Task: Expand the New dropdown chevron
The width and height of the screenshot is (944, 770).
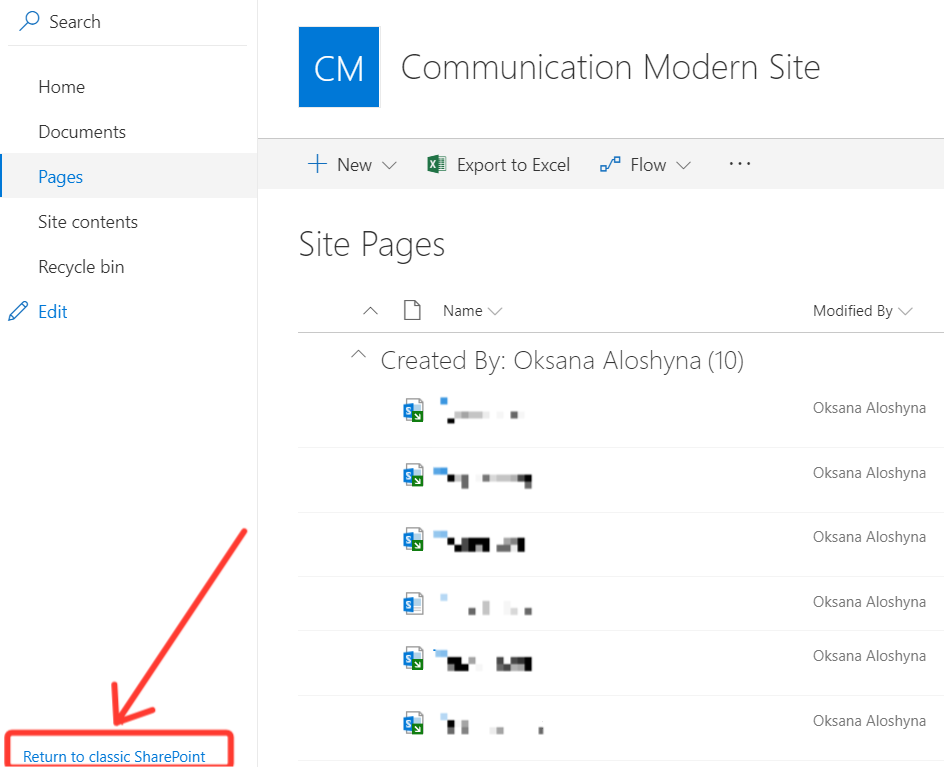Action: pos(390,165)
